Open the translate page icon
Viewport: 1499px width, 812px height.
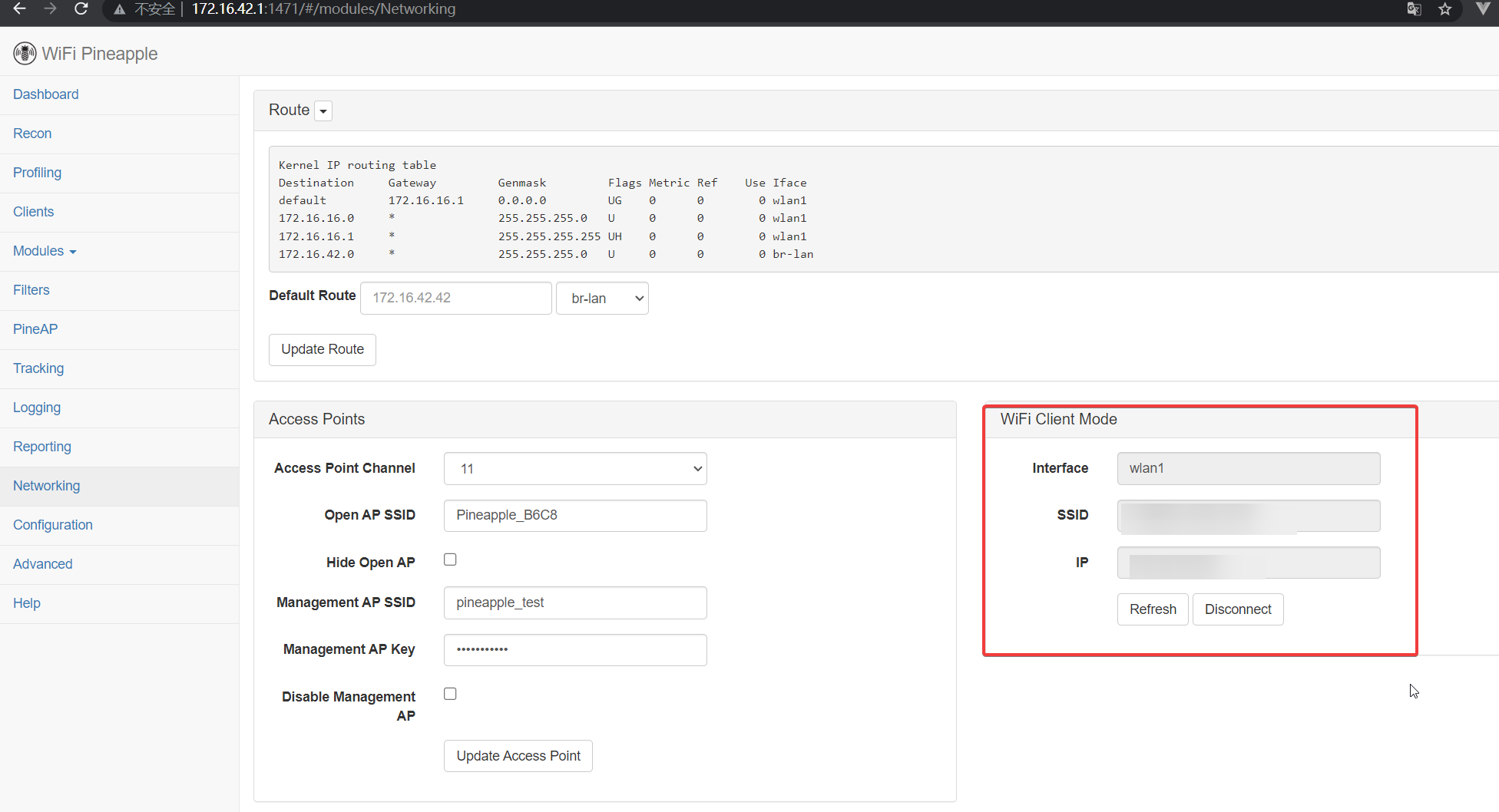(x=1414, y=9)
